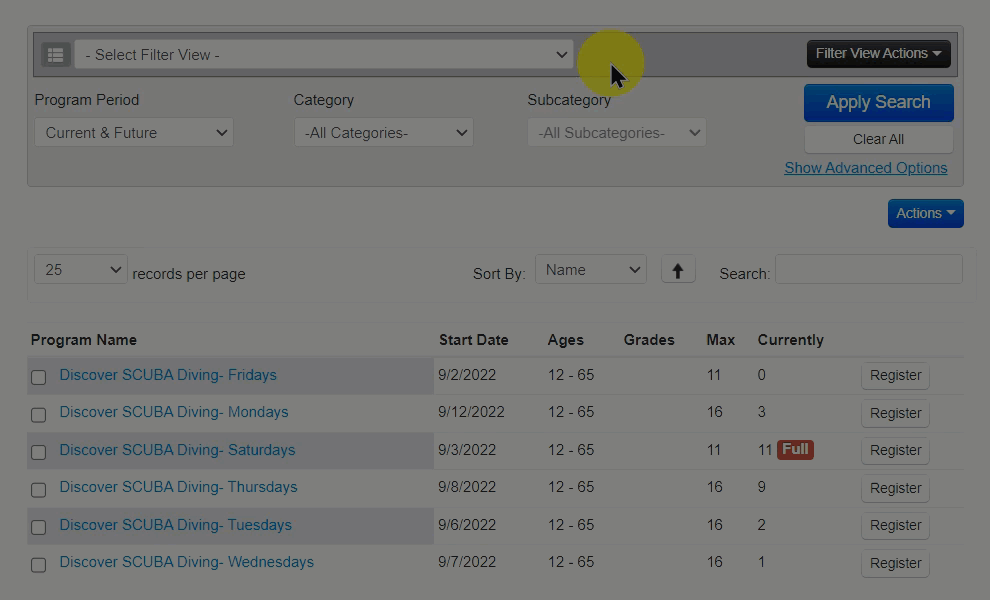Register for the Fridays SCUBA program
This screenshot has height=600, width=990.
pyautogui.click(x=895, y=375)
